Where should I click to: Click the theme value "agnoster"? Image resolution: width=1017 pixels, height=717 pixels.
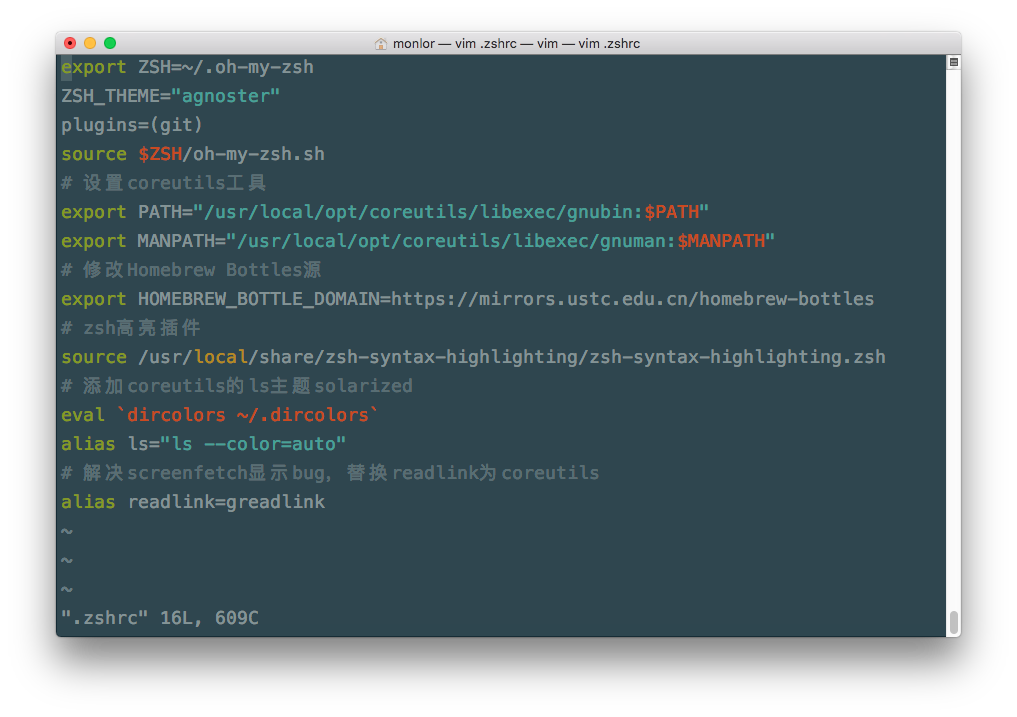coord(225,96)
